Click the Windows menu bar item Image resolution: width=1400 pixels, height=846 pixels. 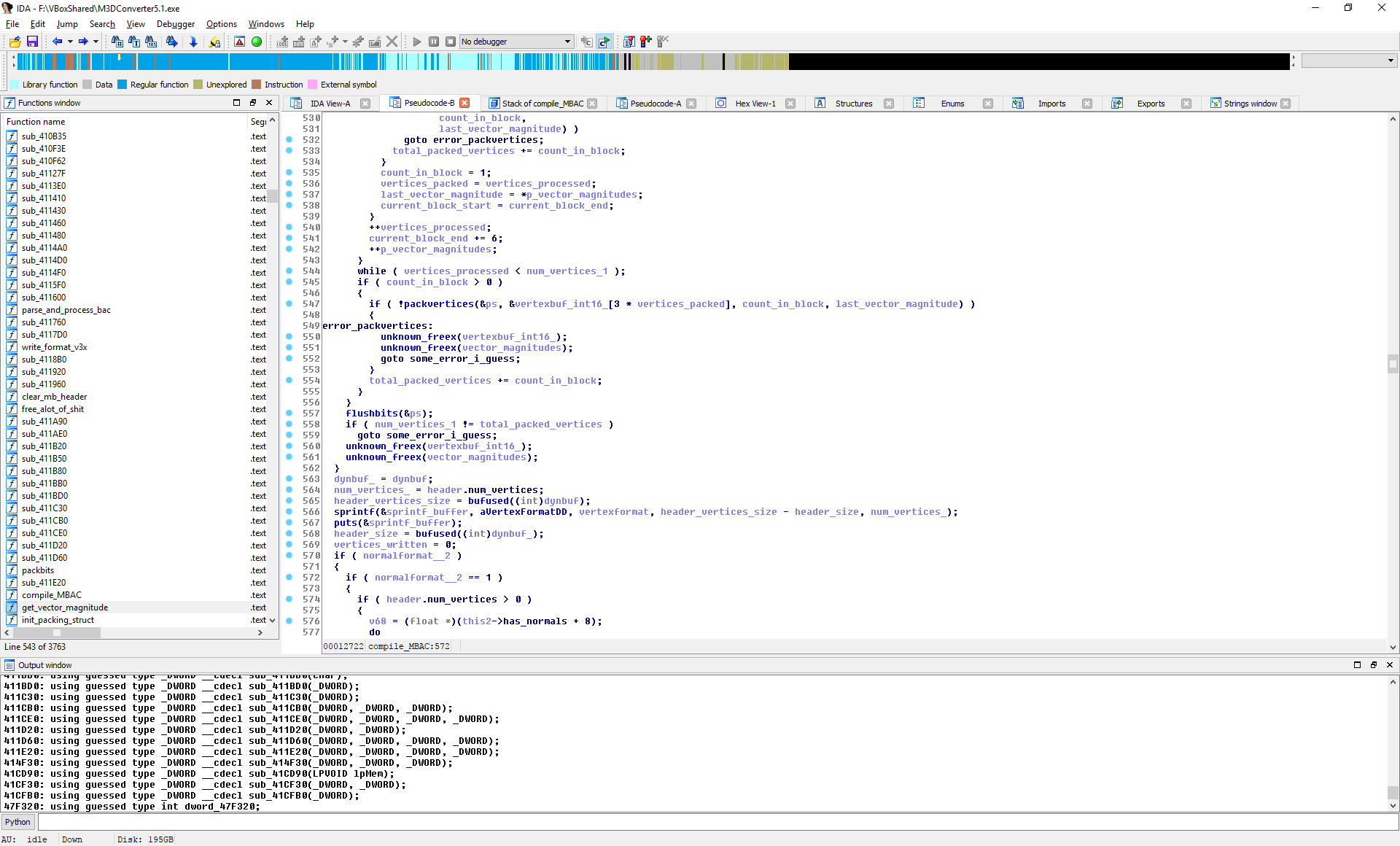(262, 23)
